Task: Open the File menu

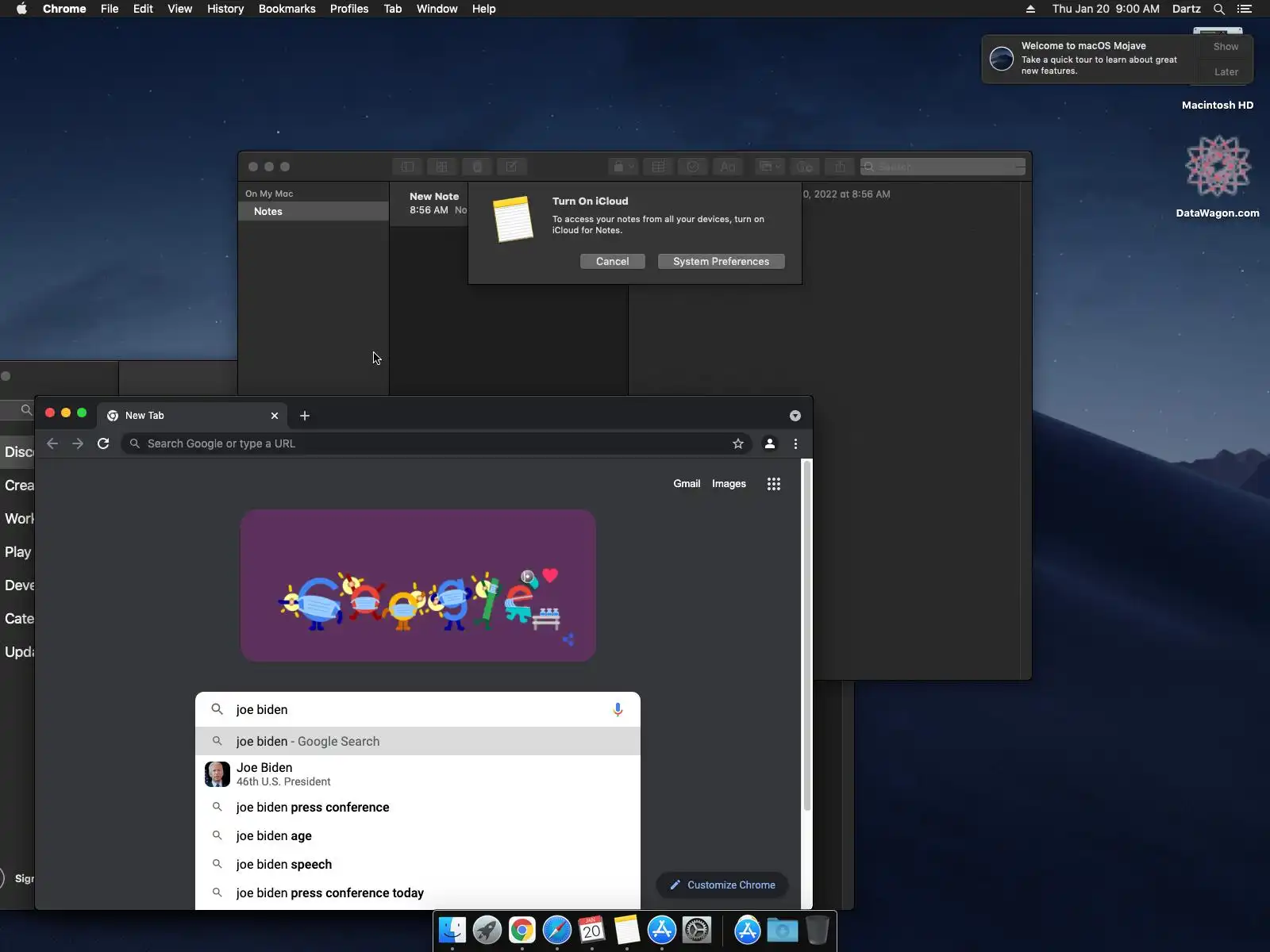Action: pos(110,9)
